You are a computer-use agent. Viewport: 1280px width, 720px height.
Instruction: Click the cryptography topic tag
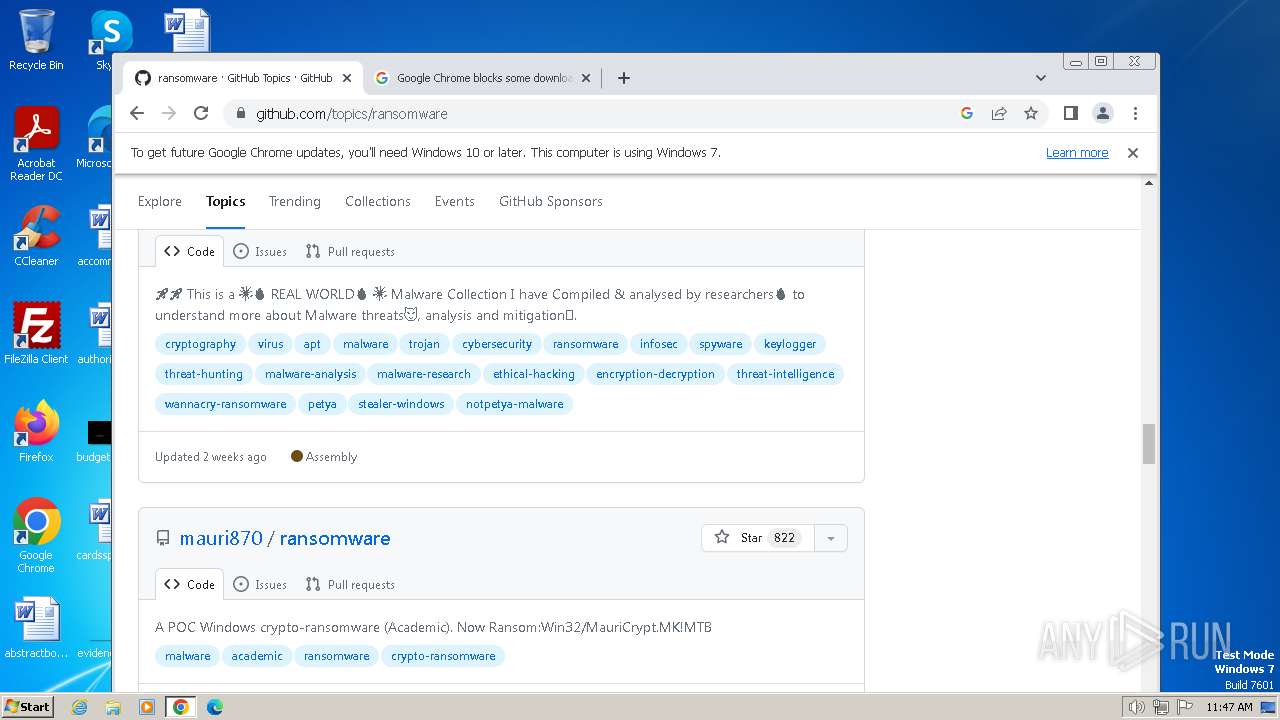tap(201, 344)
